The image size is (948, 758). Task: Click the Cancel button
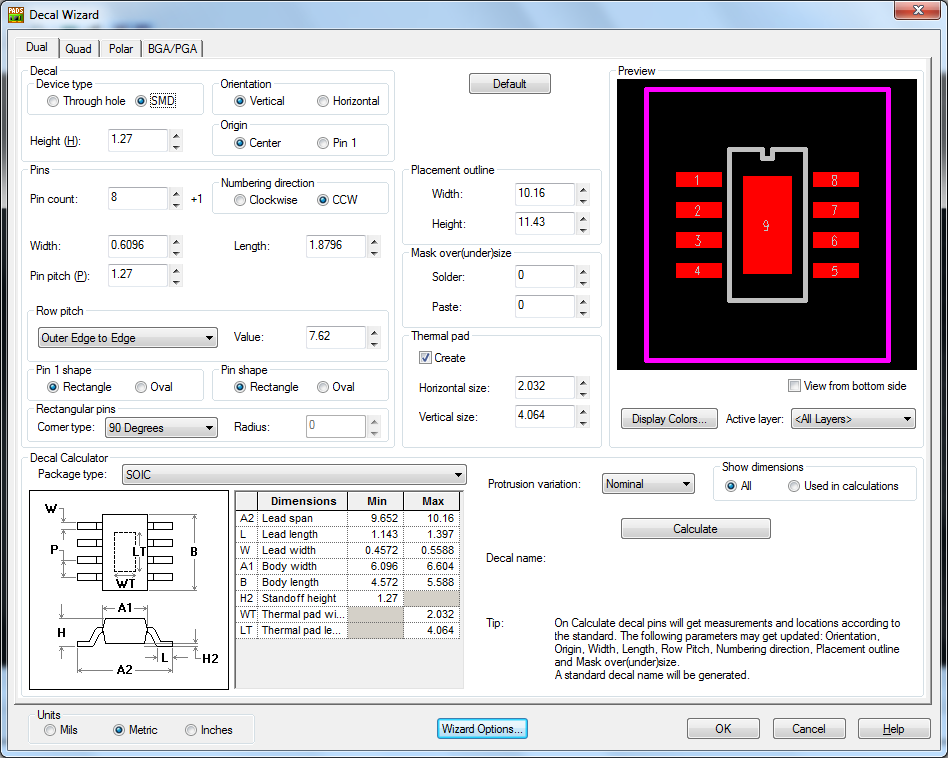(x=809, y=729)
